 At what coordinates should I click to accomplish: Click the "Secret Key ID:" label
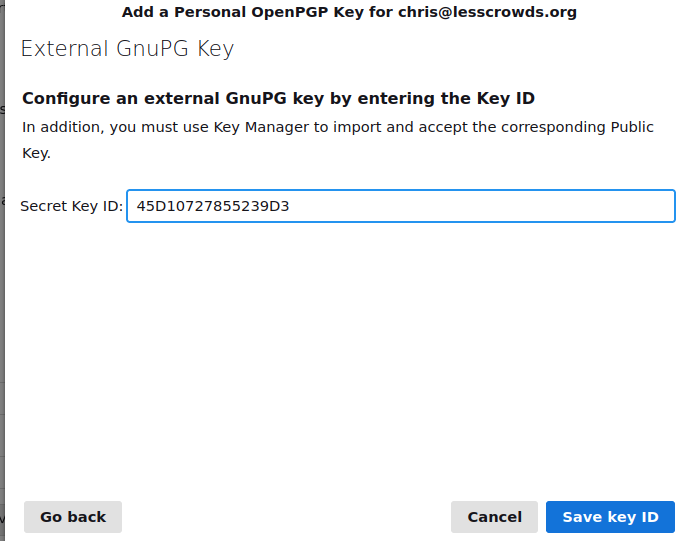click(x=71, y=206)
